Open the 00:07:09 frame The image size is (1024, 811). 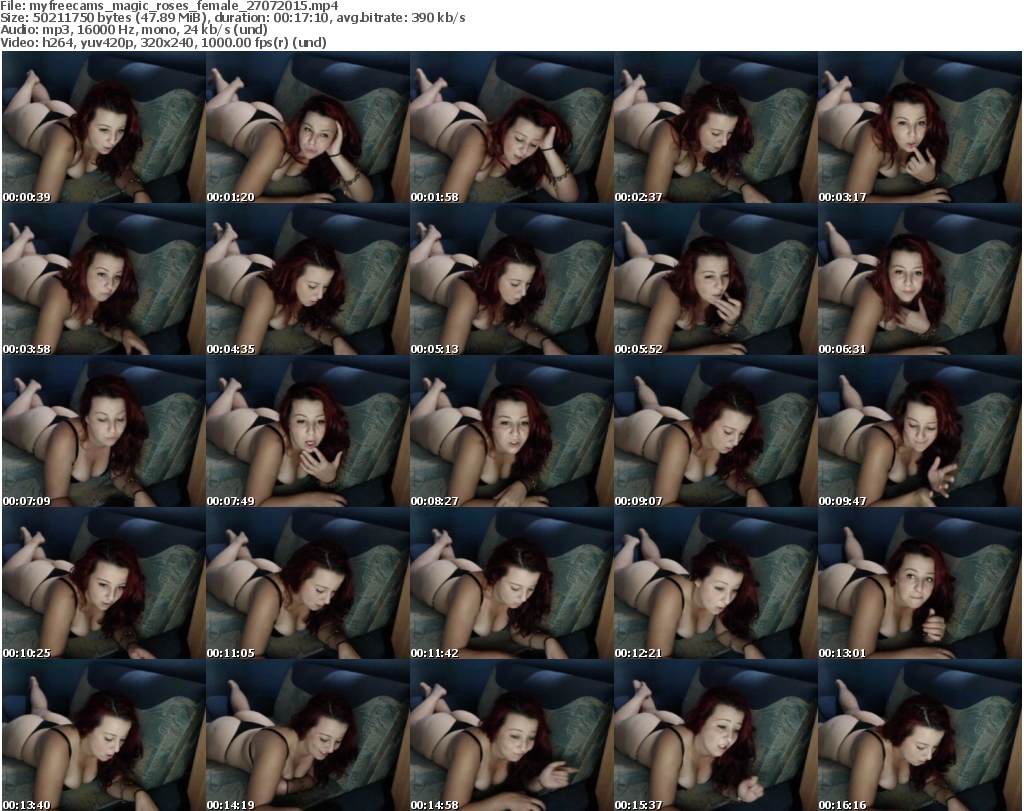(x=104, y=432)
